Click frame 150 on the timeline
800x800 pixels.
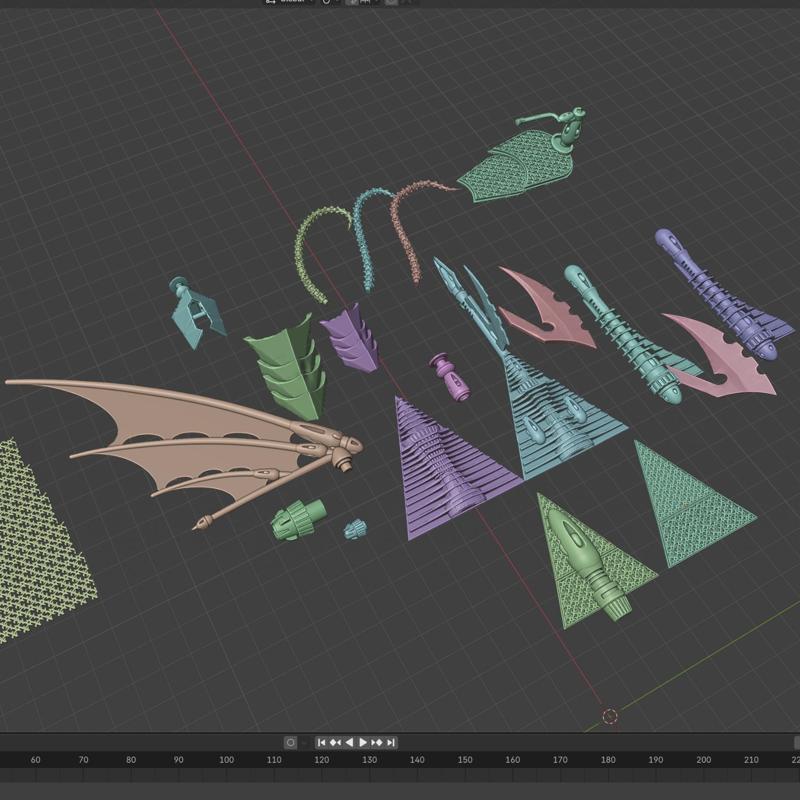[465, 761]
